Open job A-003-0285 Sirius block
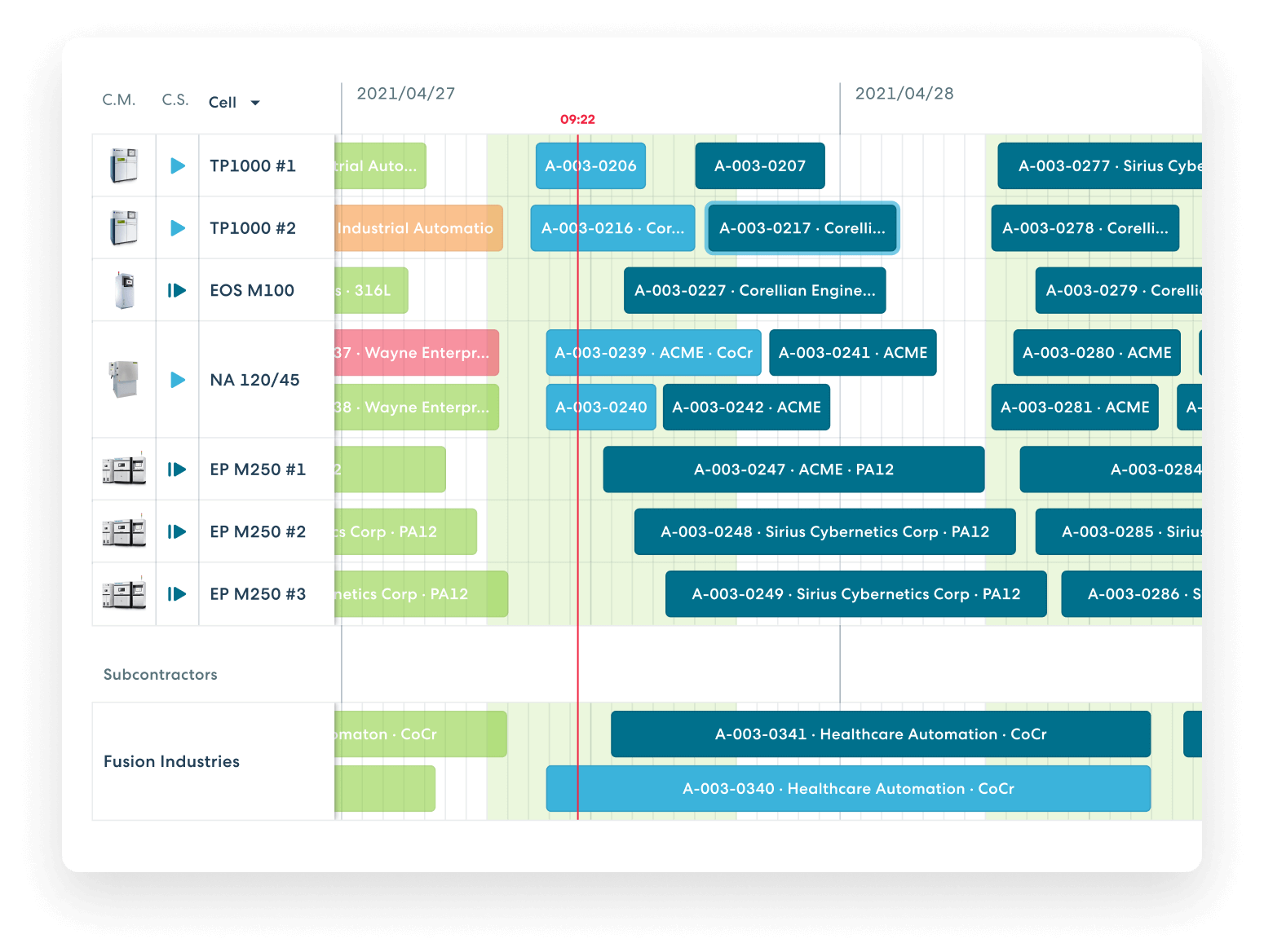1264x952 pixels. [x=1119, y=531]
